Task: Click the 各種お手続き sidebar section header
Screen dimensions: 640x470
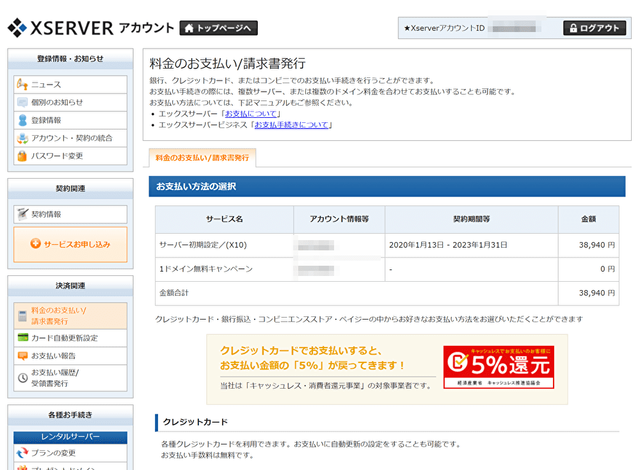Action: tap(70, 415)
